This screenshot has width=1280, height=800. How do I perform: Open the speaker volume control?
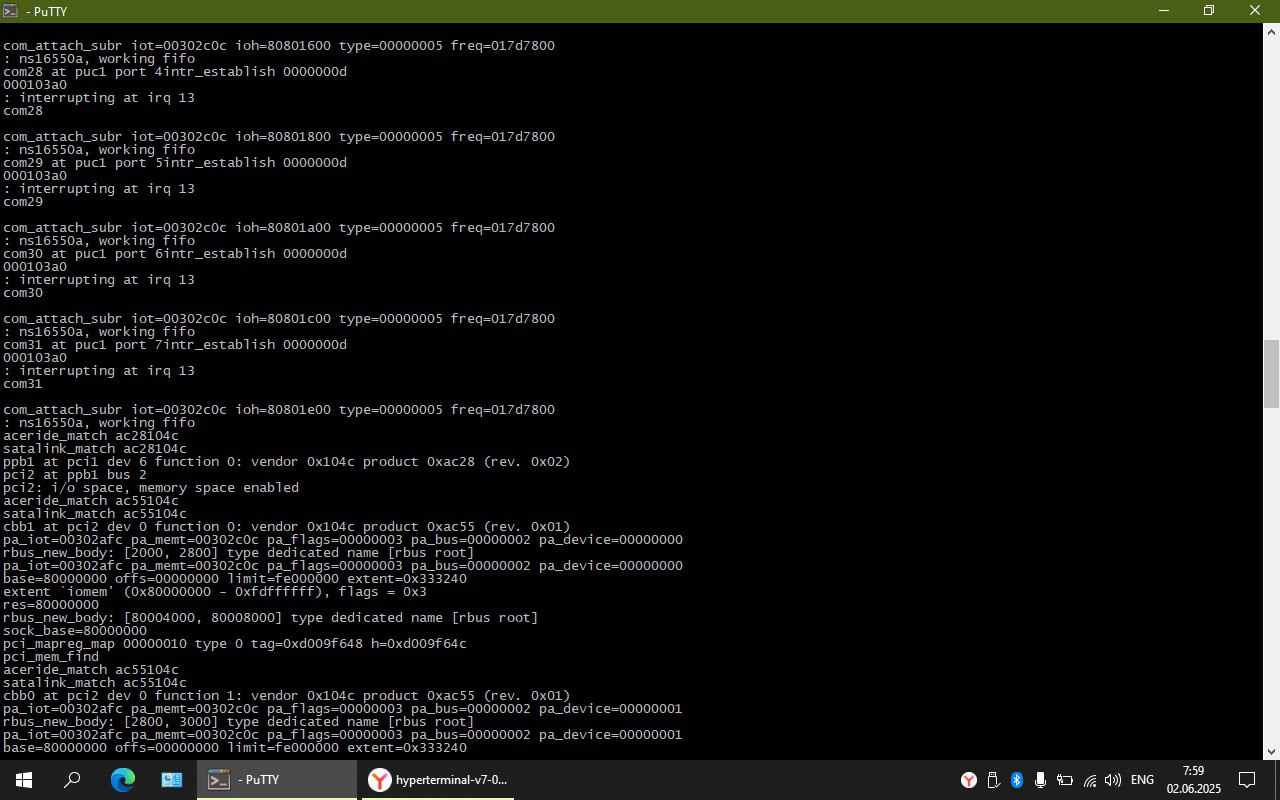(1113, 780)
